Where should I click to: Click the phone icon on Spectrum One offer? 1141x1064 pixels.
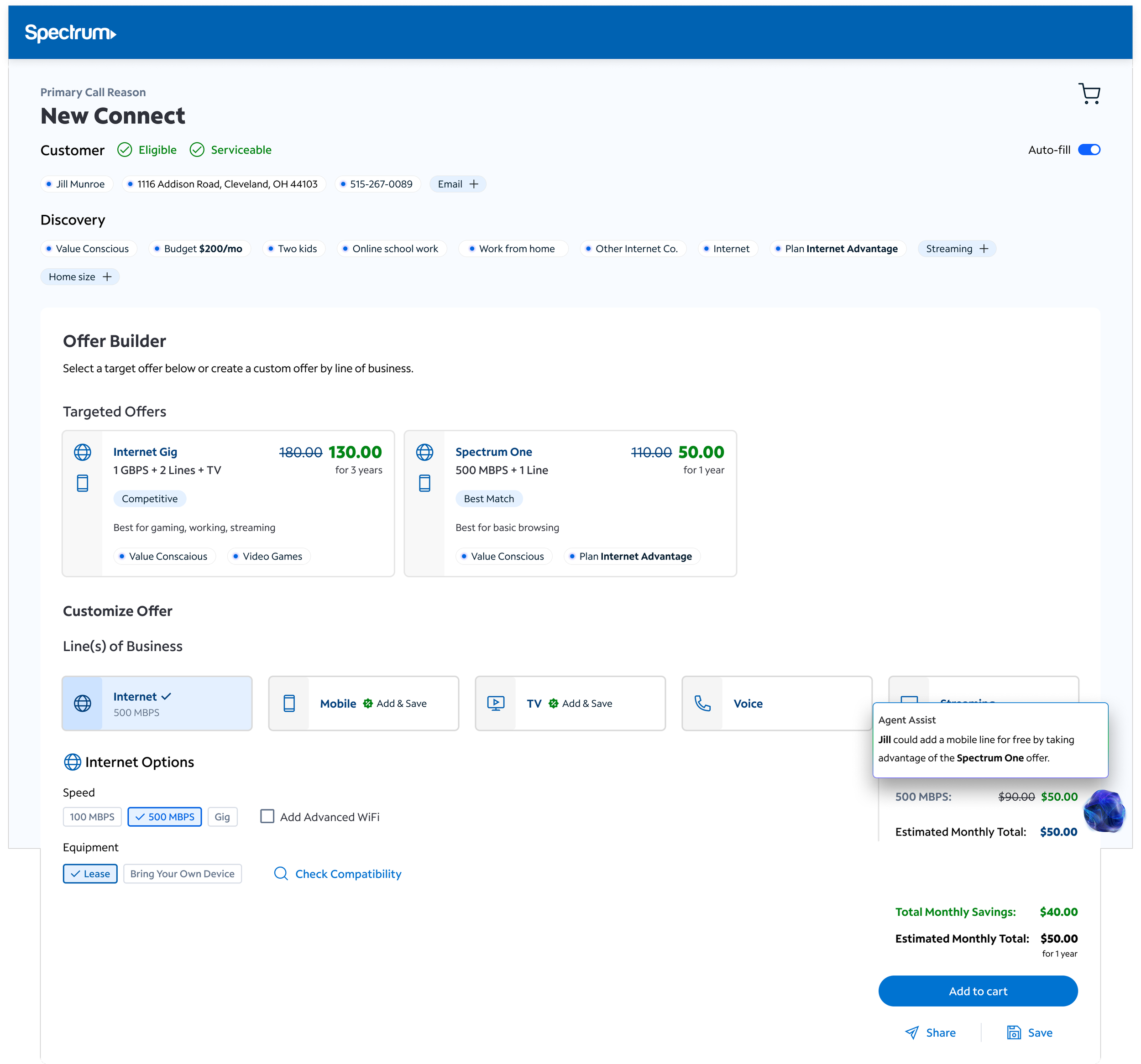pos(425,483)
